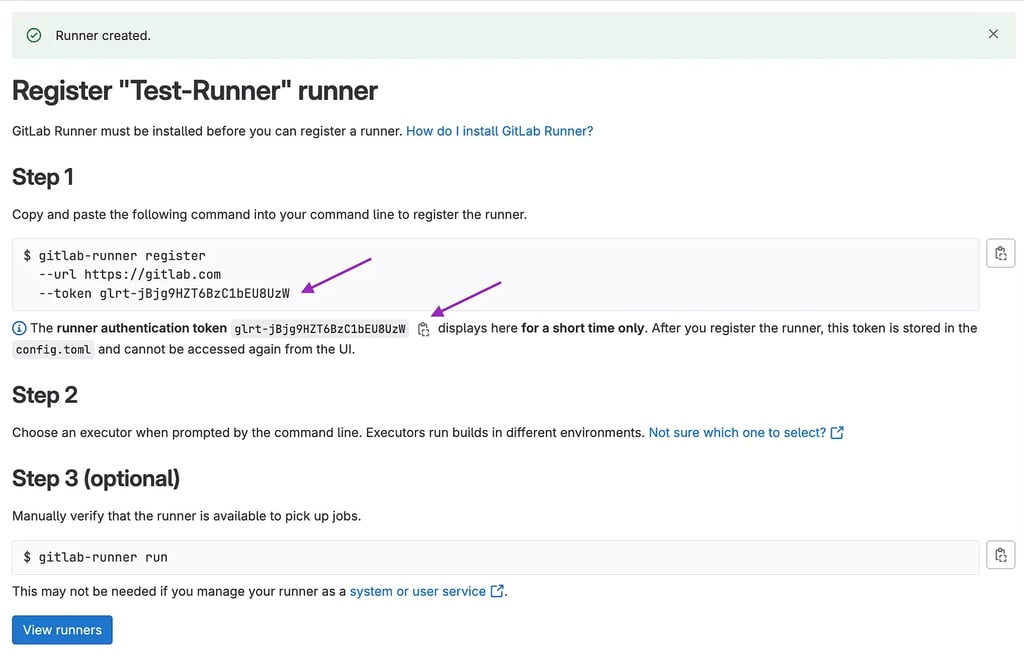
Task: Copy the runner authentication token inline
Action: tap(423, 328)
